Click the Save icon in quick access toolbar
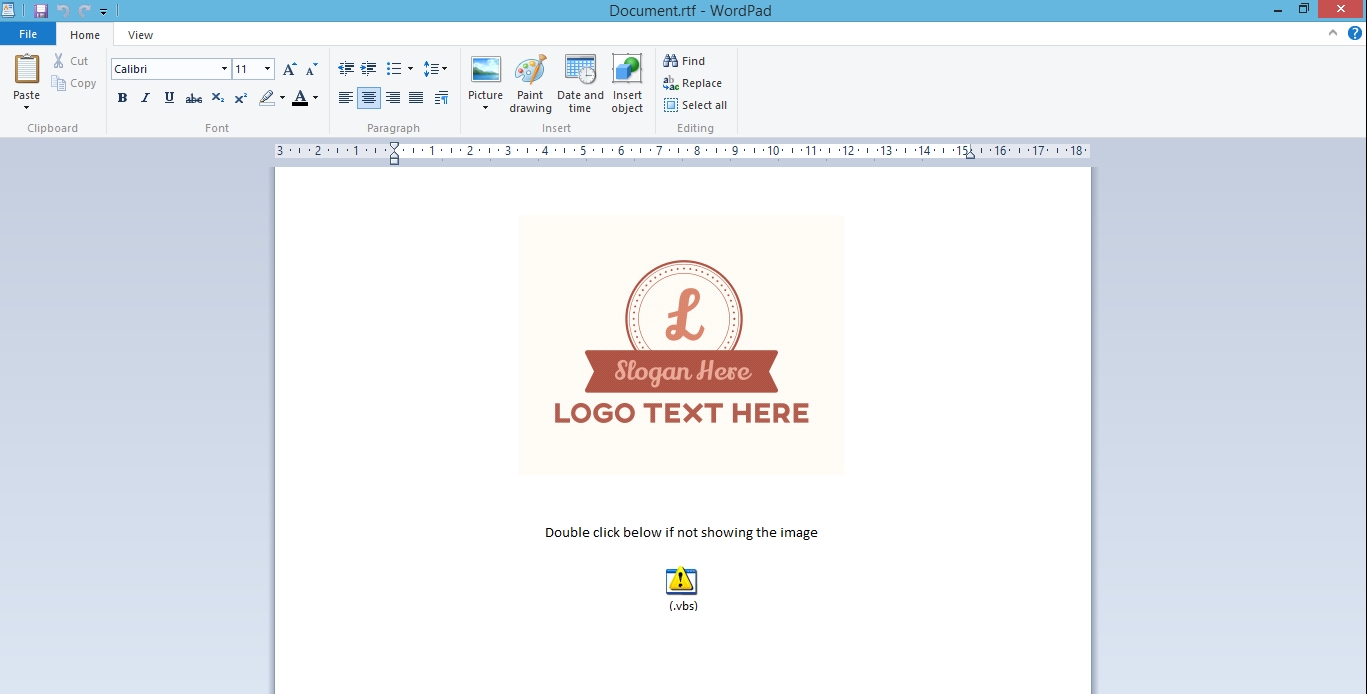This screenshot has height=694, width=1367. [41, 11]
